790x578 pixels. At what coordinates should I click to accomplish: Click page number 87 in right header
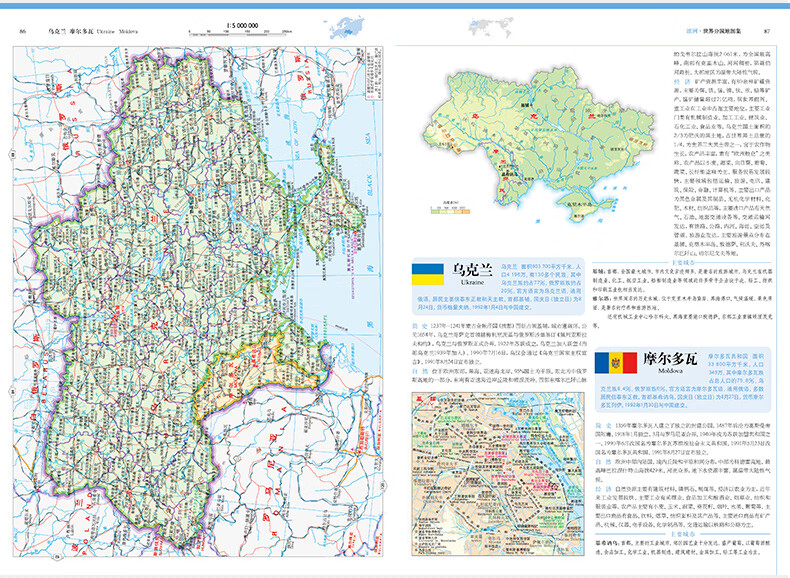(x=767, y=31)
